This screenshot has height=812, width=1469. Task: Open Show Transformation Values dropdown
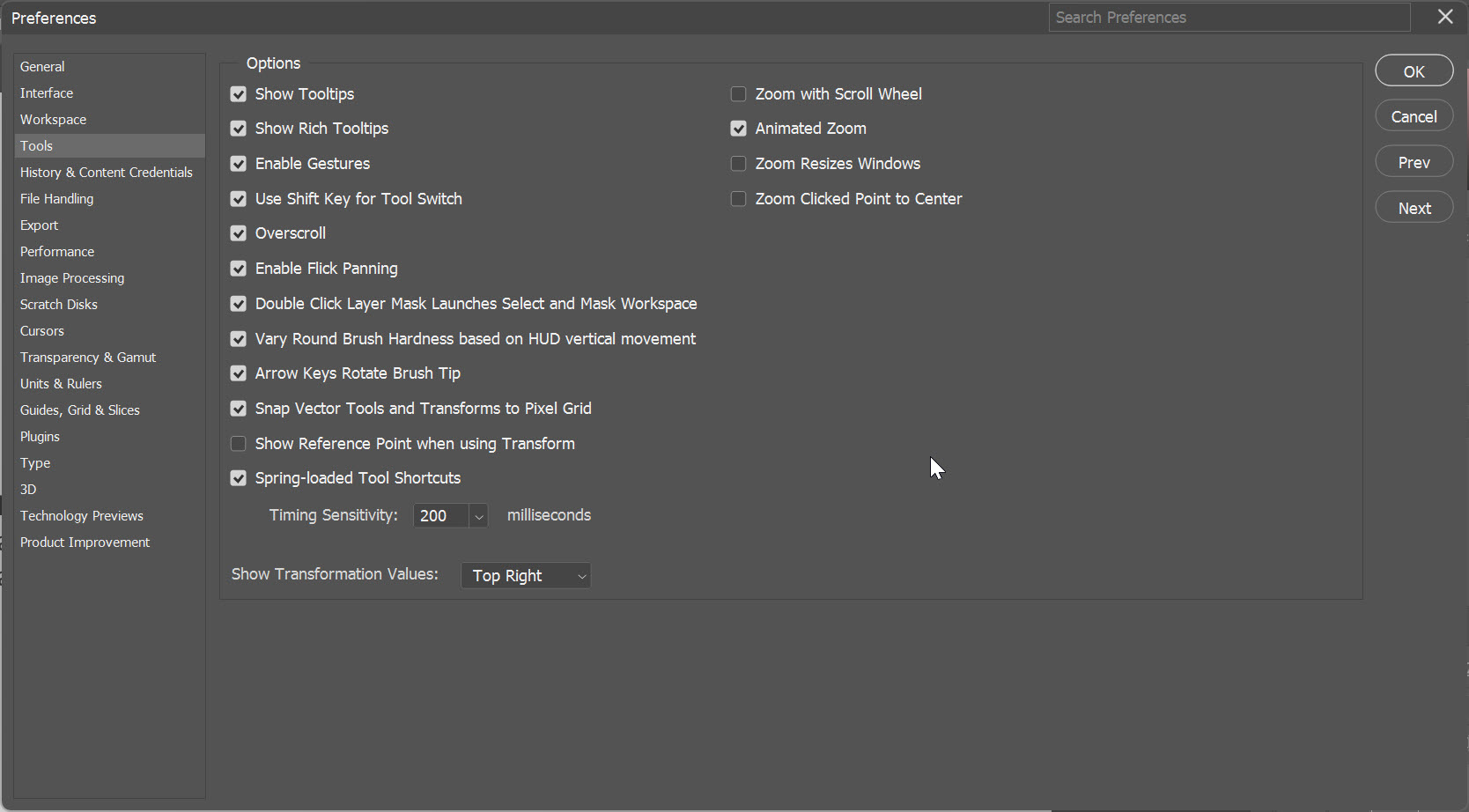tap(526, 576)
